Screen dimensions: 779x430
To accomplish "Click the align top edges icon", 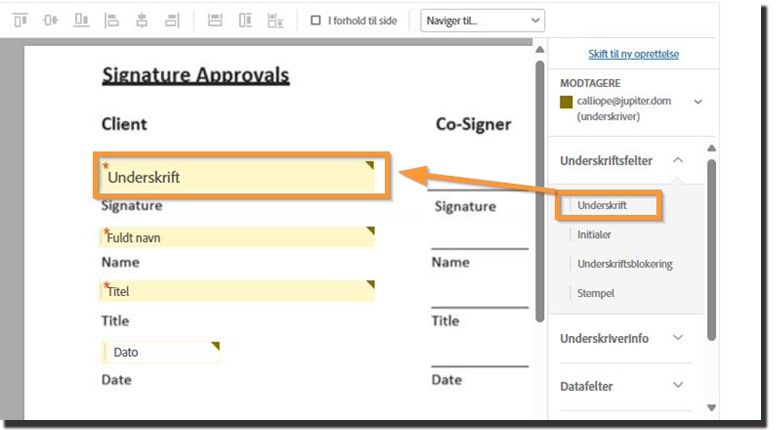I will [x=21, y=20].
